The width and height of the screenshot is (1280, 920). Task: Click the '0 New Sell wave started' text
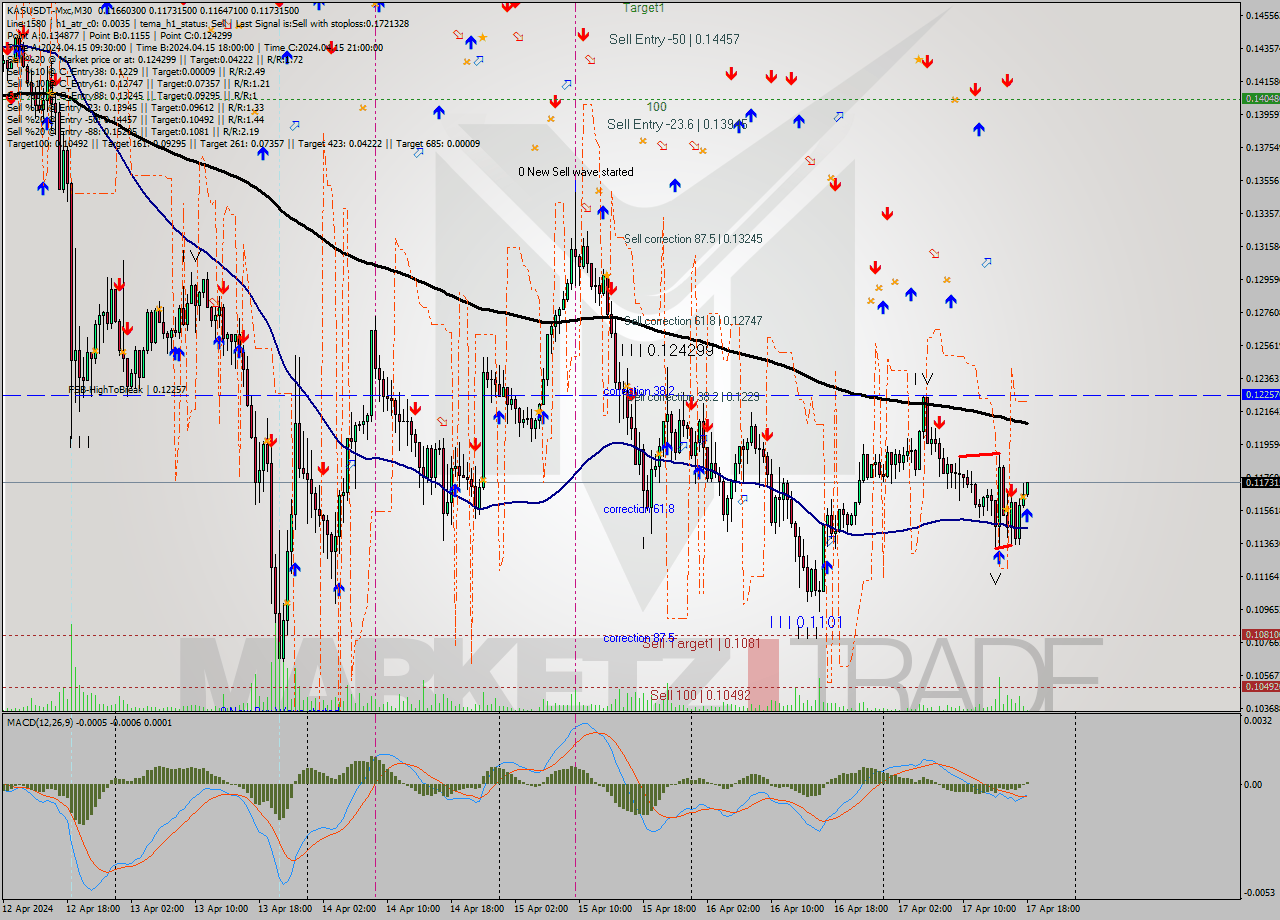(x=575, y=172)
